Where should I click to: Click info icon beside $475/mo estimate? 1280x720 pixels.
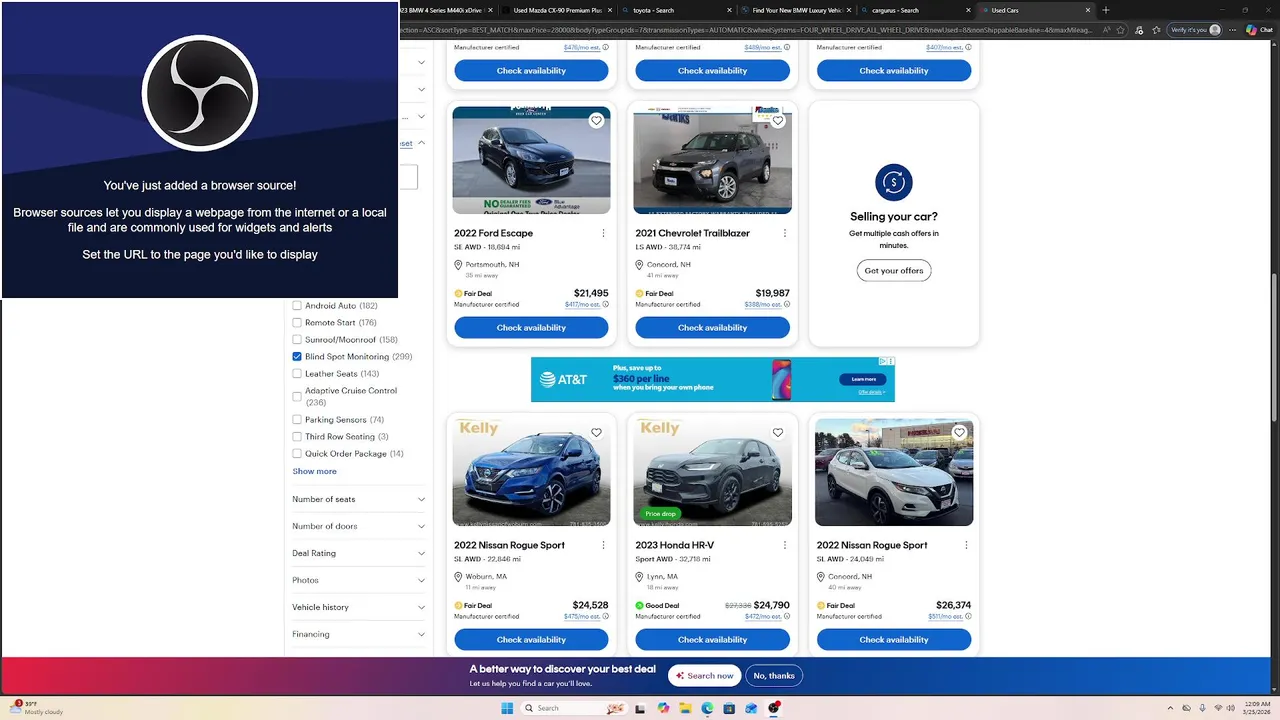(x=605, y=616)
